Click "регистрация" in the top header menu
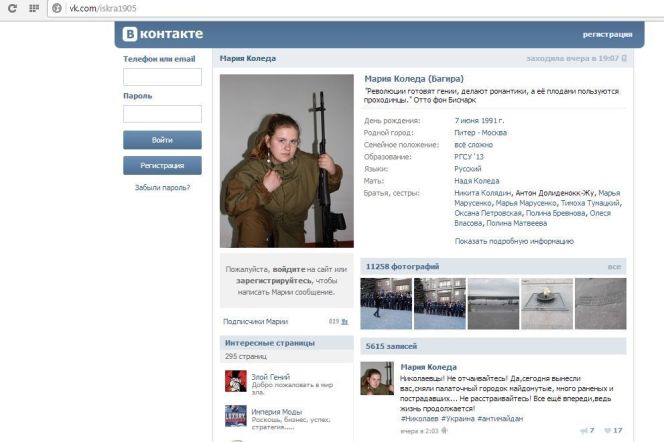This screenshot has width=664, height=442. pos(607,34)
